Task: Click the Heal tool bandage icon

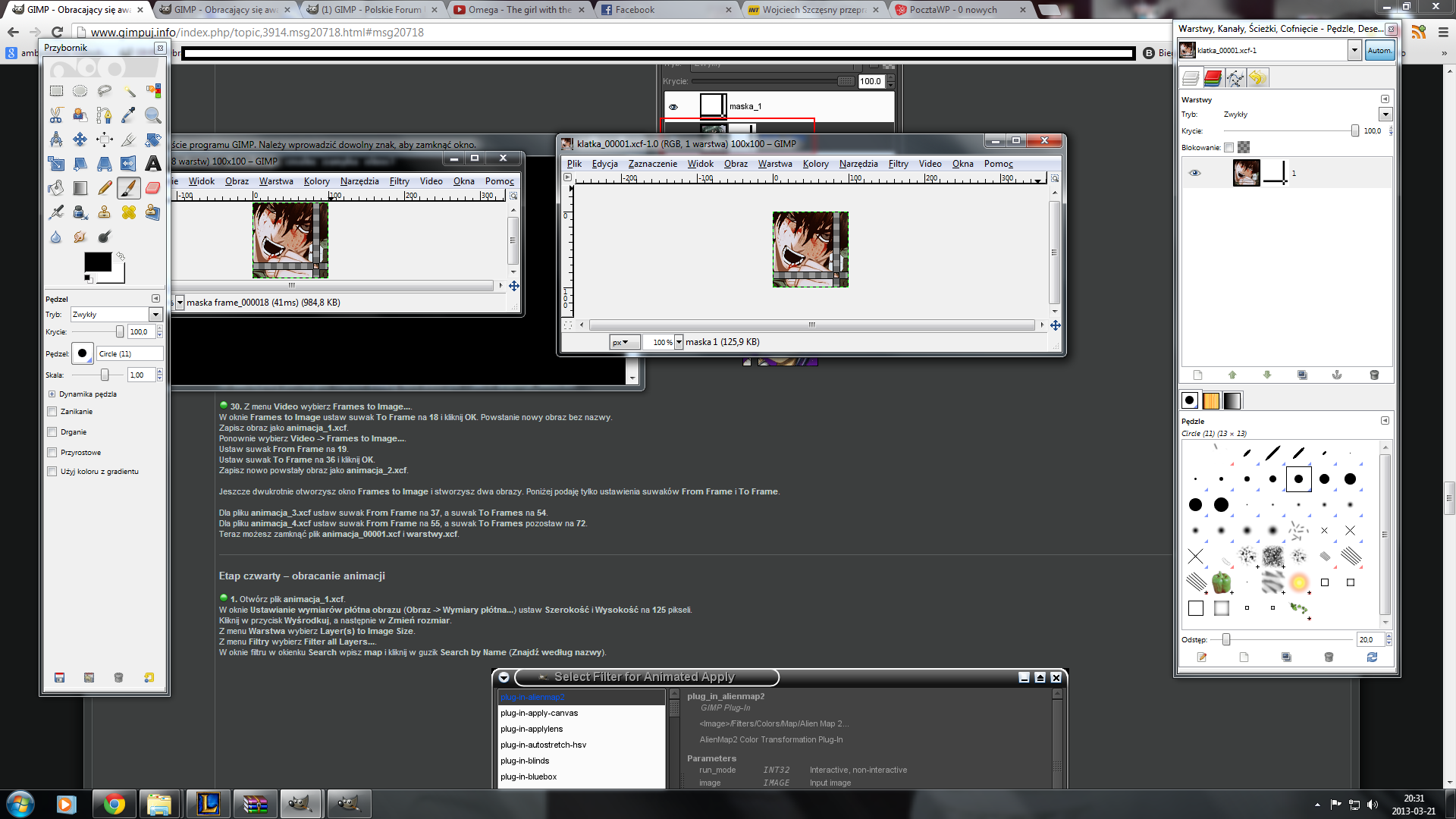Action: (x=129, y=212)
